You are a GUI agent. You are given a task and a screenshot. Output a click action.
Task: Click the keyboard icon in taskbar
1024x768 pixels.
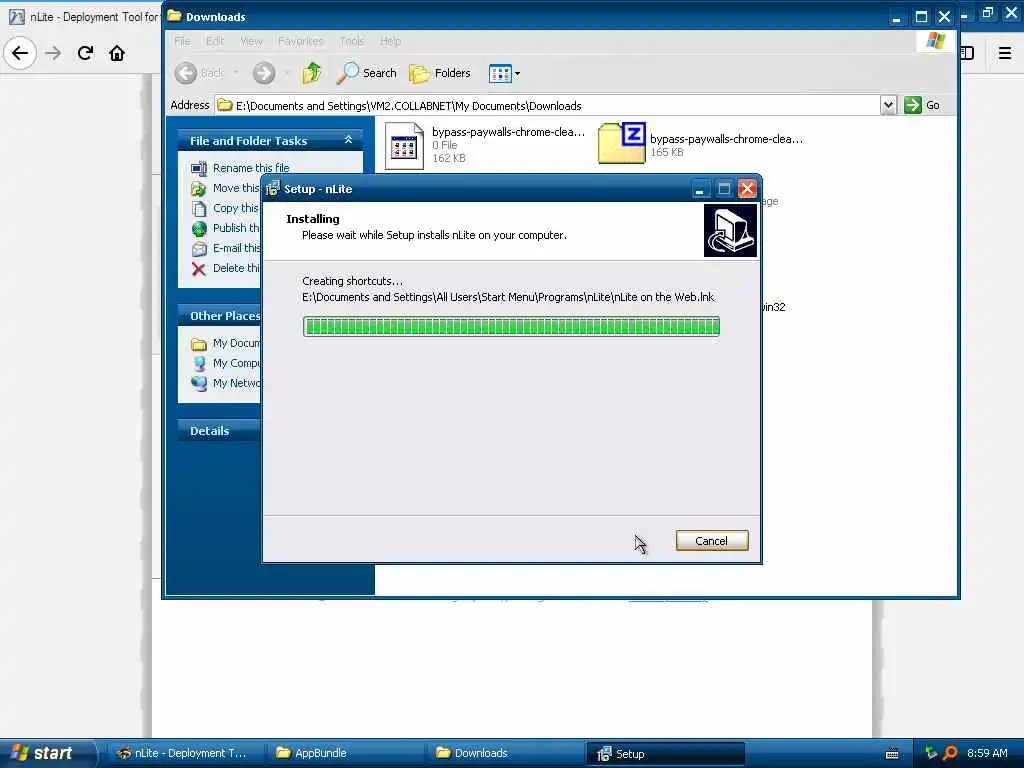pyautogui.click(x=892, y=754)
